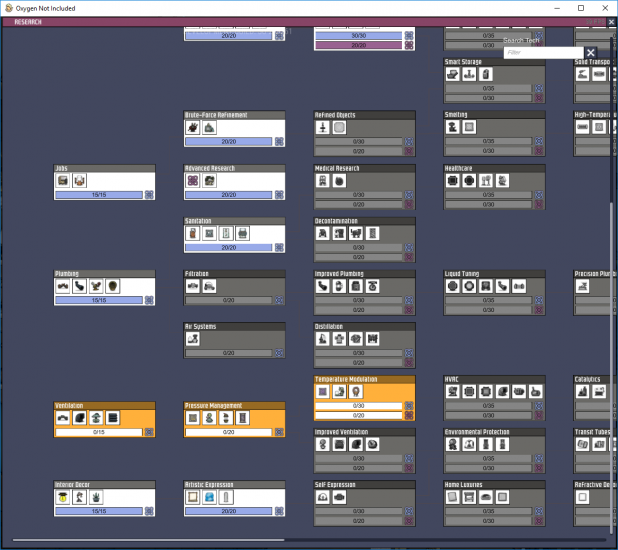Click the Temperature Modulation 0/30 progress bar

point(359,406)
